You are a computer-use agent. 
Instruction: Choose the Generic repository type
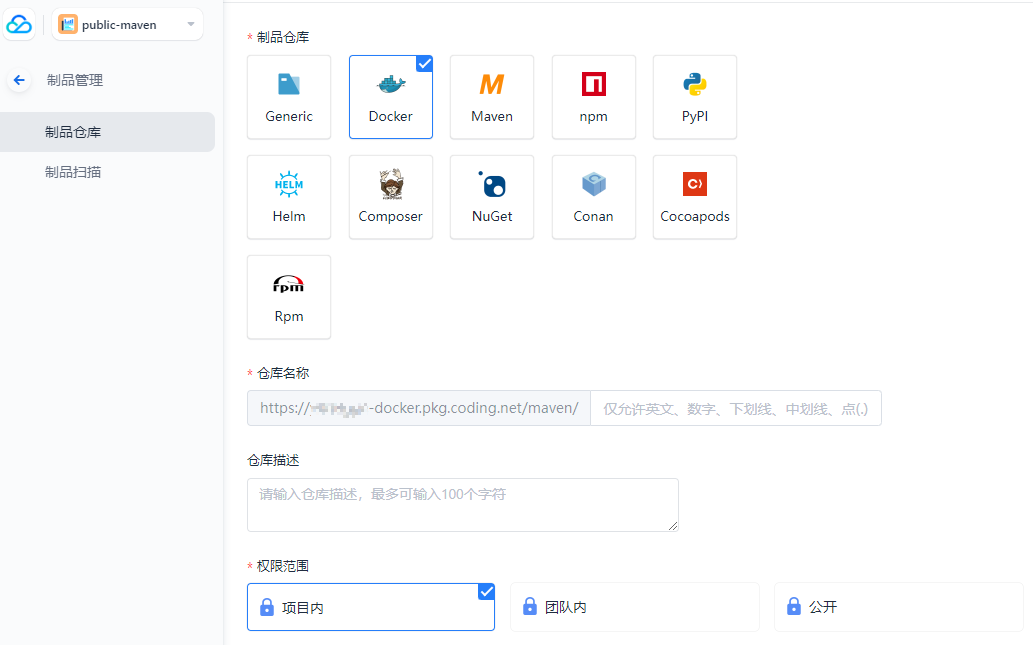point(289,98)
